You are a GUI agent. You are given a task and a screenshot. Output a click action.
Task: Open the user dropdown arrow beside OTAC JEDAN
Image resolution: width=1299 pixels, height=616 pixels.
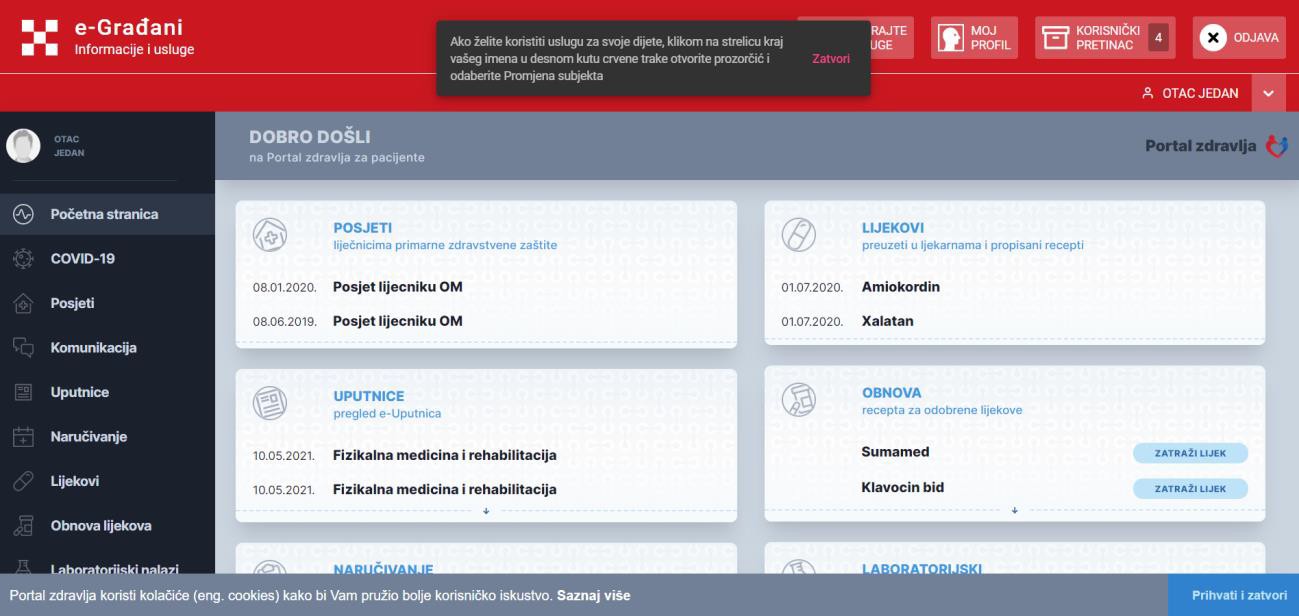point(1268,93)
